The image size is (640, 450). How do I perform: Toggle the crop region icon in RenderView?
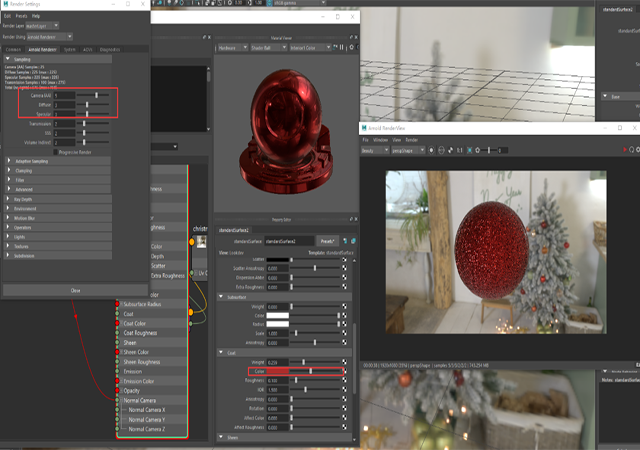469,150
